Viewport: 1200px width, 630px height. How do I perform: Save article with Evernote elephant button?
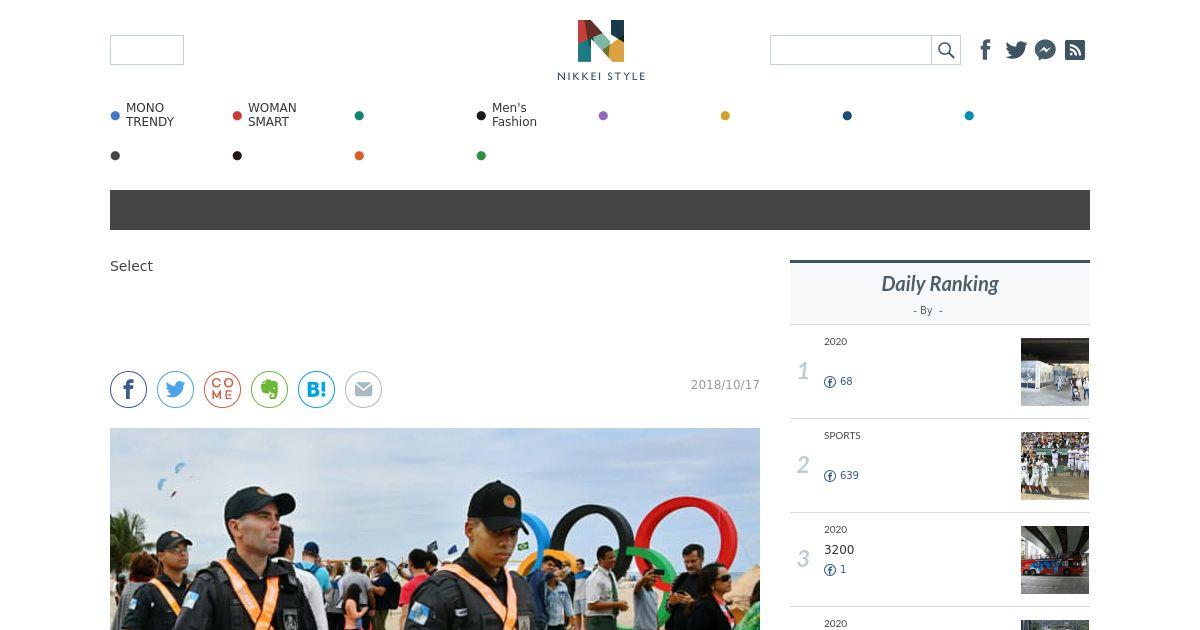click(269, 389)
